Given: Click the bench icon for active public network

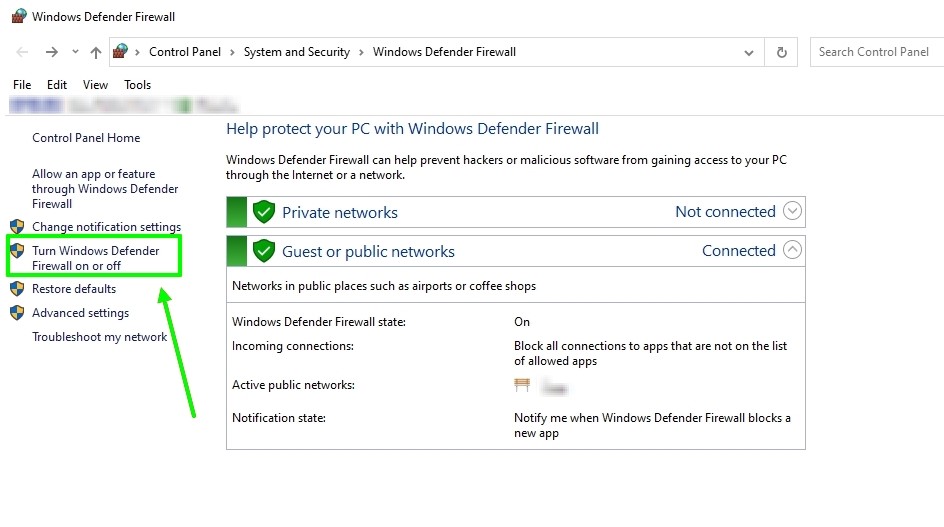Looking at the screenshot, I should pos(522,385).
